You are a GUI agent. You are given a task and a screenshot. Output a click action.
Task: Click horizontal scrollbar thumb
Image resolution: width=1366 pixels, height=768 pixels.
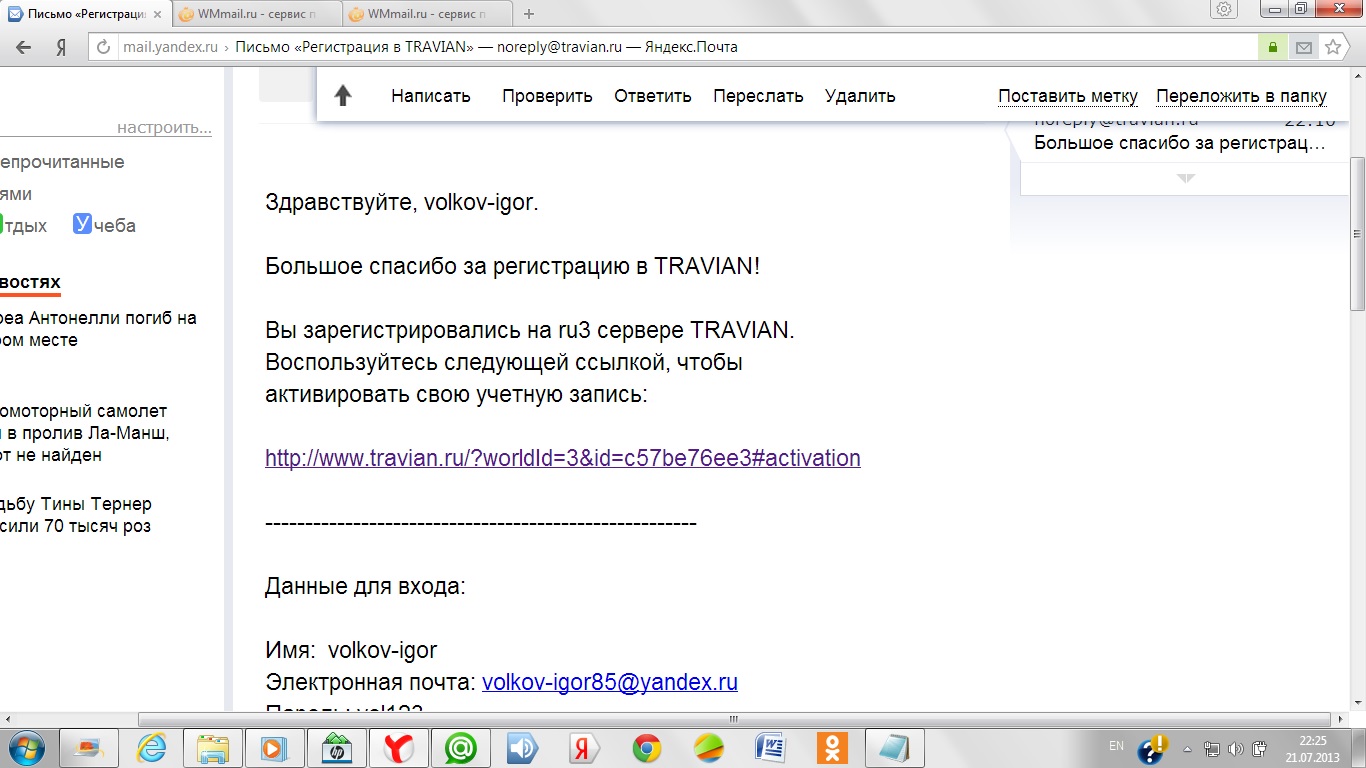tap(734, 719)
